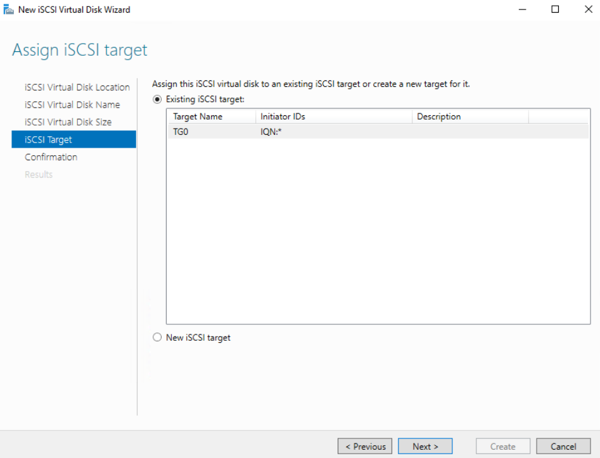Click the Create button
The height and width of the screenshot is (458, 600).
503,446
